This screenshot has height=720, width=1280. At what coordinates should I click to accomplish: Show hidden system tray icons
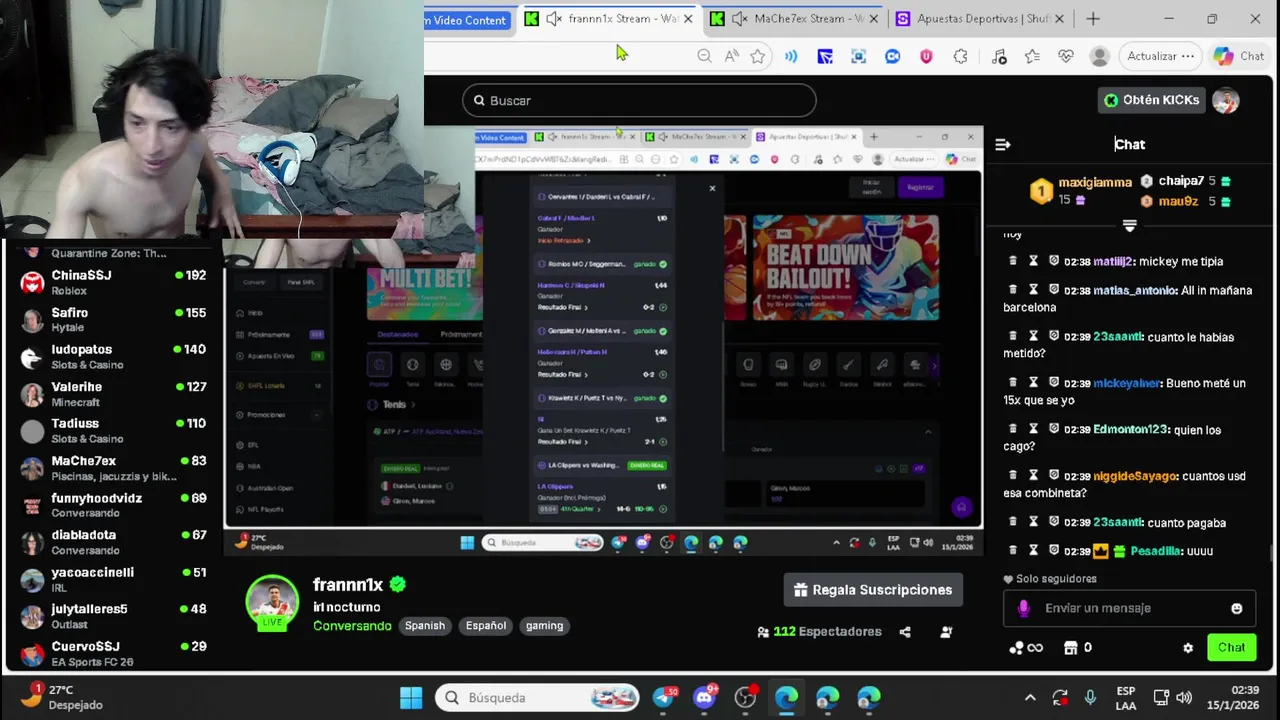1030,697
